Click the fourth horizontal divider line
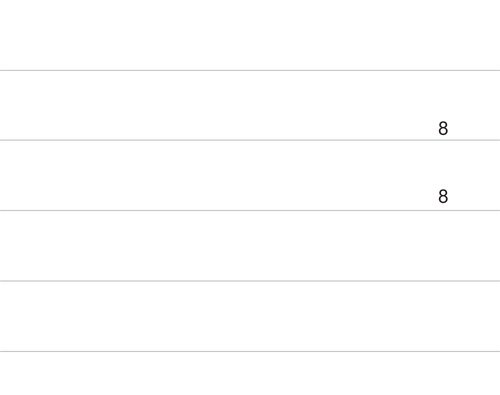This screenshot has width=500, height=395. 250,281
